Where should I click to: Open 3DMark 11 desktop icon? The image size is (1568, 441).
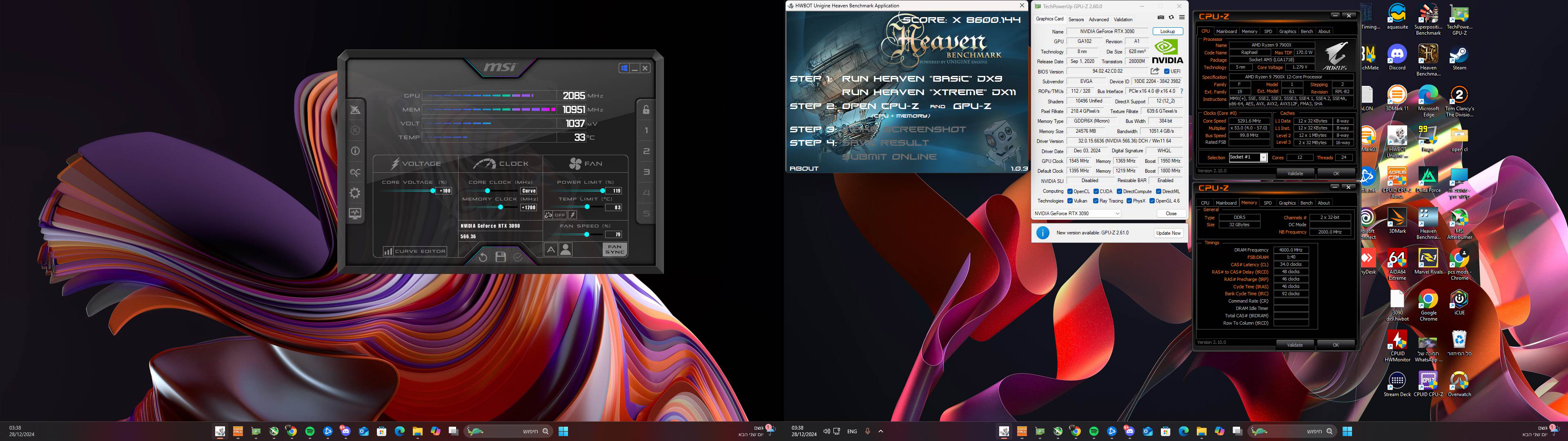coord(1397,98)
